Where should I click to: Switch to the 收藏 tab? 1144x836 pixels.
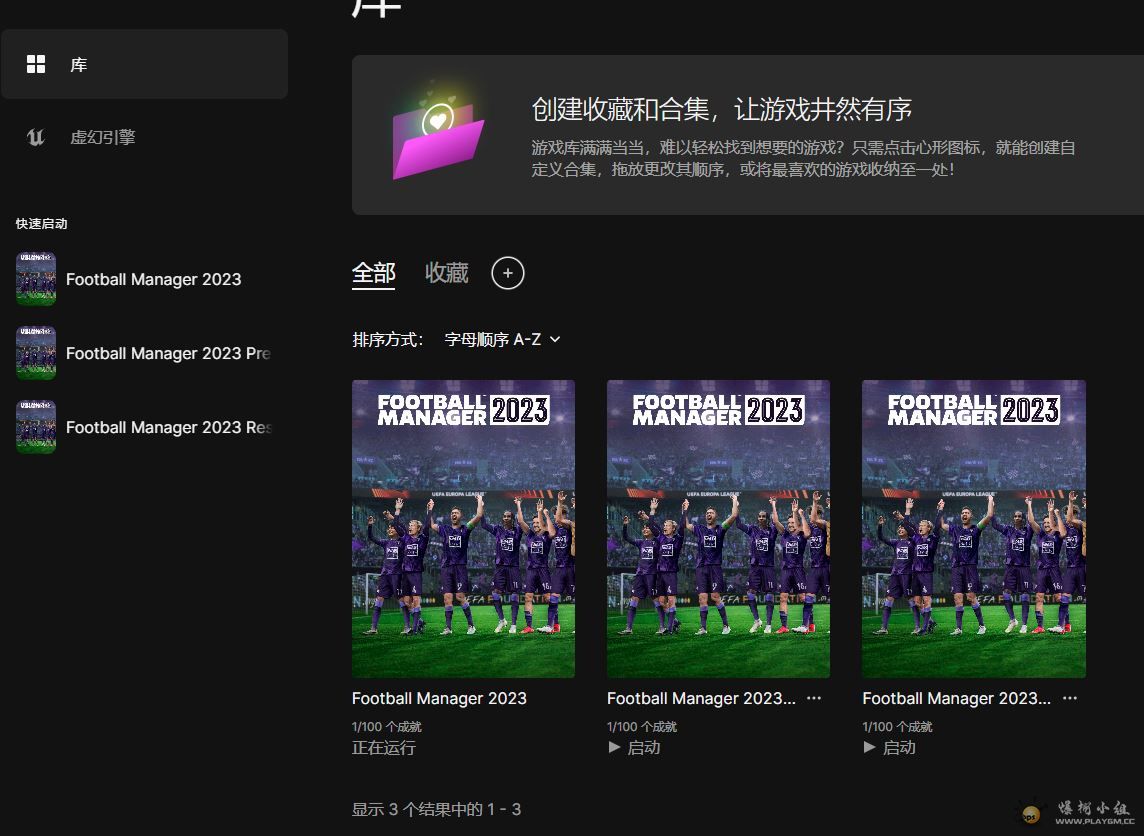pos(446,273)
